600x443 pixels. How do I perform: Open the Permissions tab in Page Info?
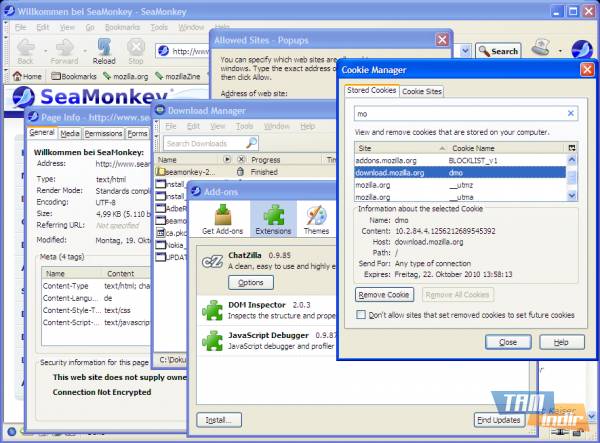[103, 133]
